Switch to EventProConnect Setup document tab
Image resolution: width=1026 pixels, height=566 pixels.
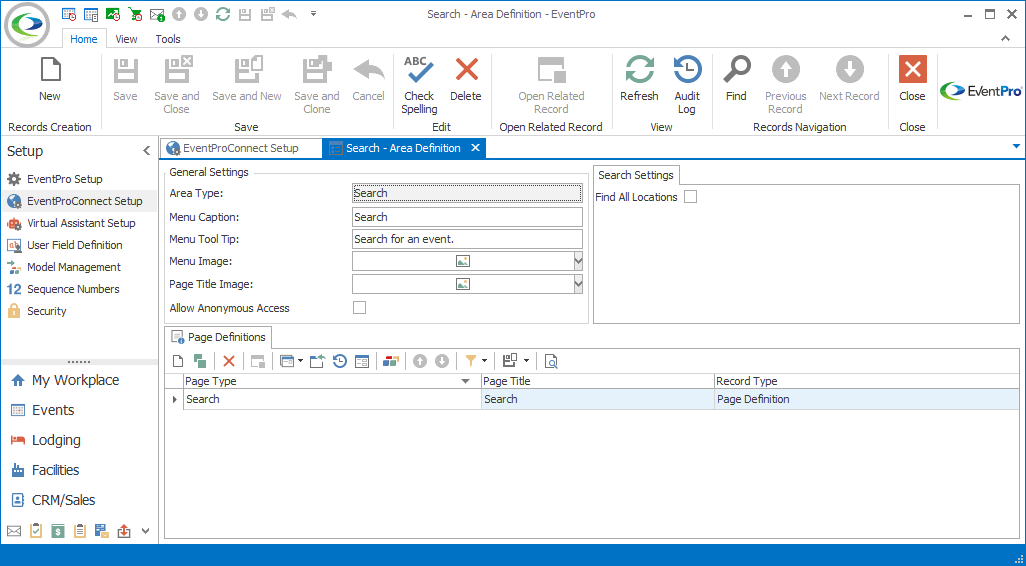pyautogui.click(x=241, y=148)
